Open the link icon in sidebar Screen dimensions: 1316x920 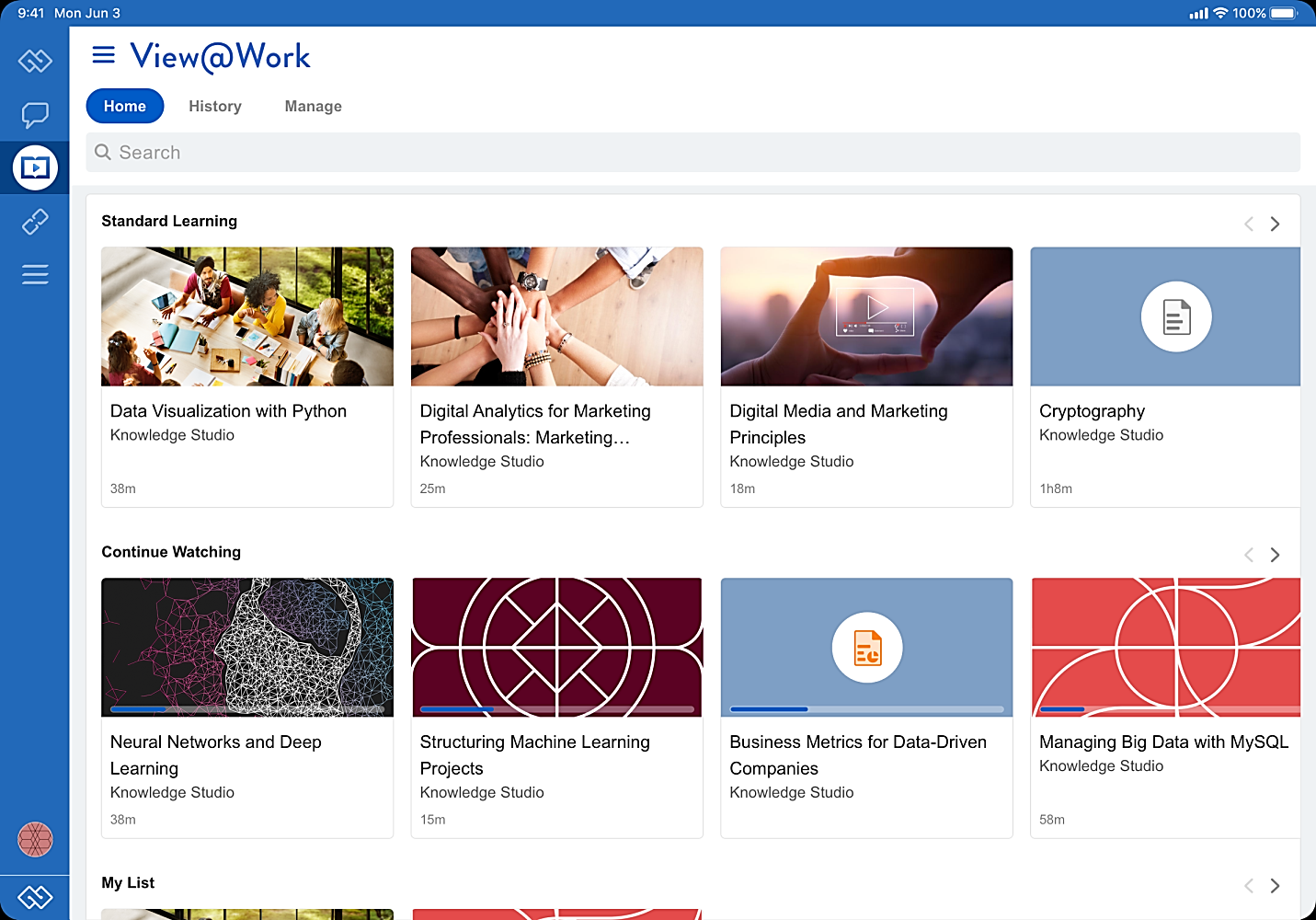tap(35, 222)
